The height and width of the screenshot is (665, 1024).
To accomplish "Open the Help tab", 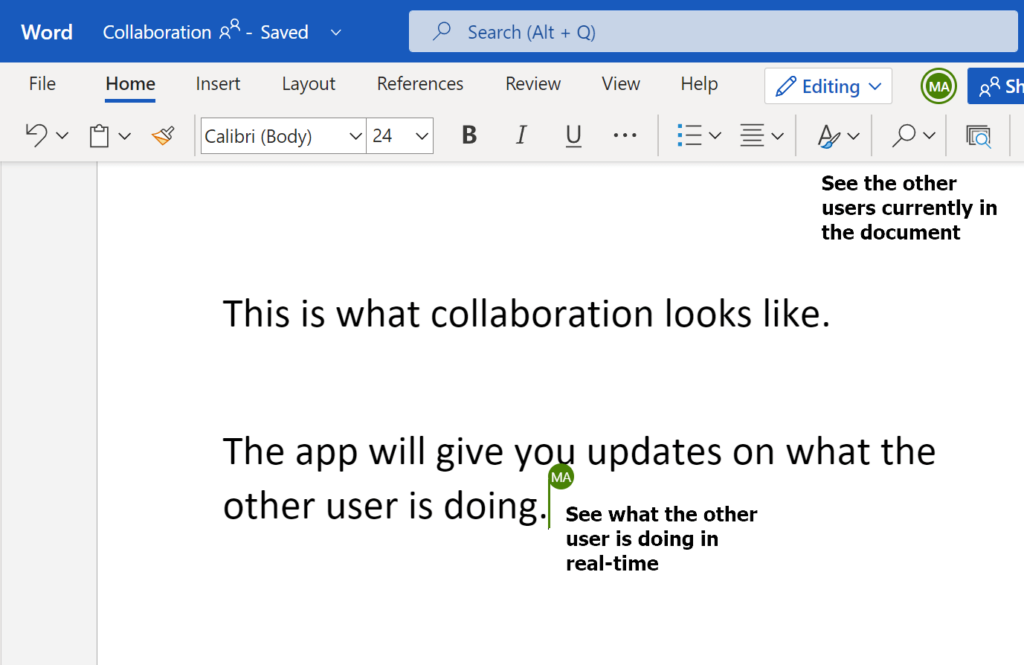I will pos(699,84).
